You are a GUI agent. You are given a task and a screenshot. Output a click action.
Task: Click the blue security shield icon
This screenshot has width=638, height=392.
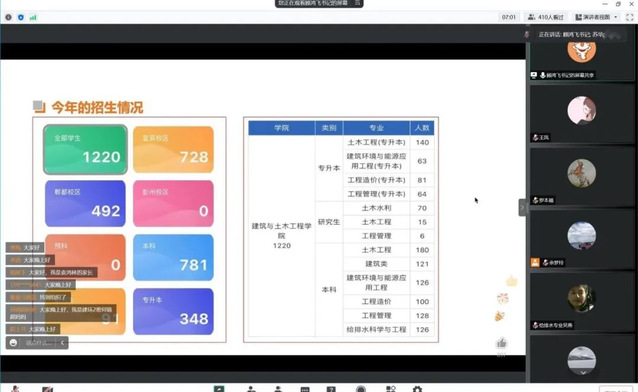pyautogui.click(x=21, y=17)
